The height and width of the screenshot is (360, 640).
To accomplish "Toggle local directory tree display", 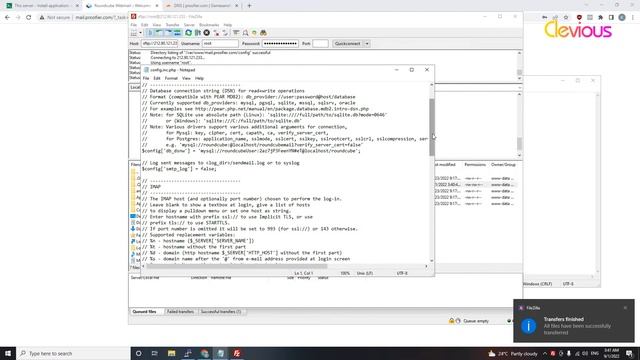I will click(159, 33).
